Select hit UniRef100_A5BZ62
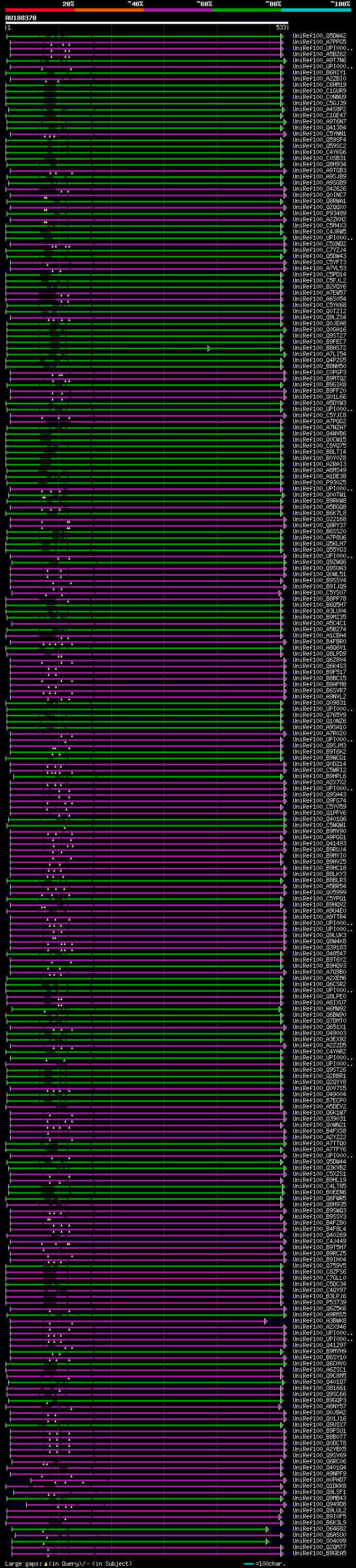 tap(319, 54)
